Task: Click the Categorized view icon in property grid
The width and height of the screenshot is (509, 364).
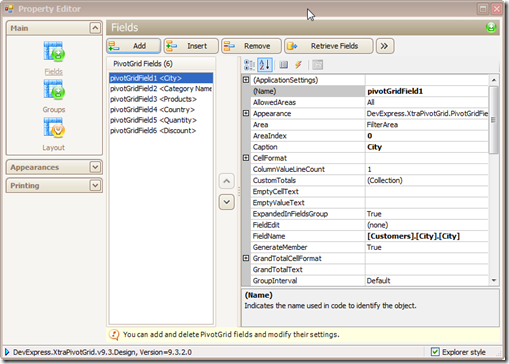Action: pyautogui.click(x=249, y=65)
